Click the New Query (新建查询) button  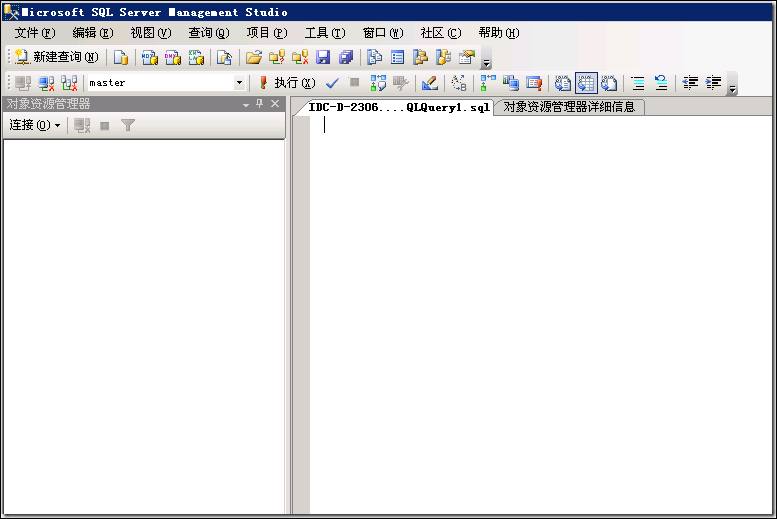56,57
